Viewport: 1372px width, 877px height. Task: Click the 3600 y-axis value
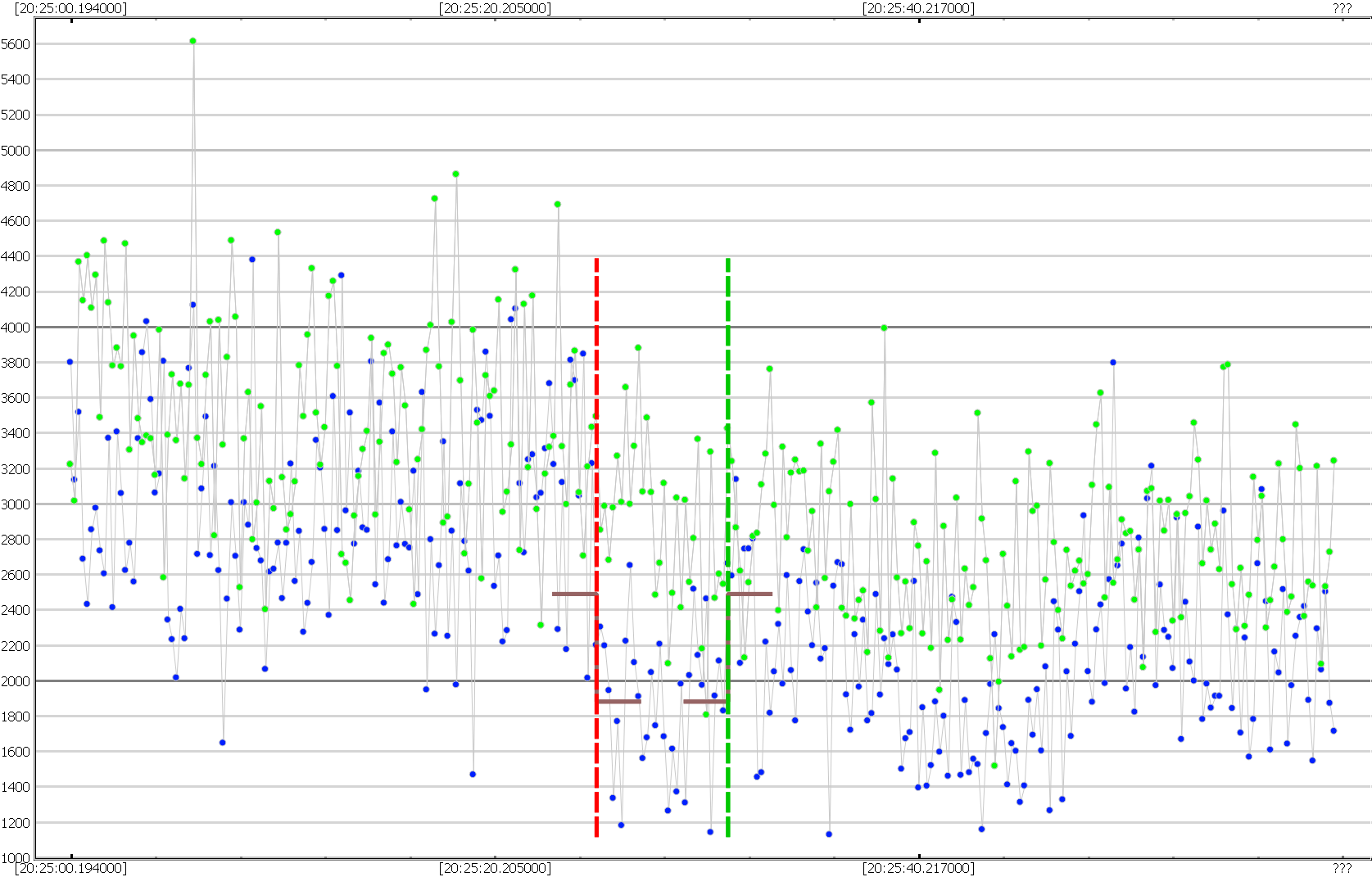coord(16,398)
